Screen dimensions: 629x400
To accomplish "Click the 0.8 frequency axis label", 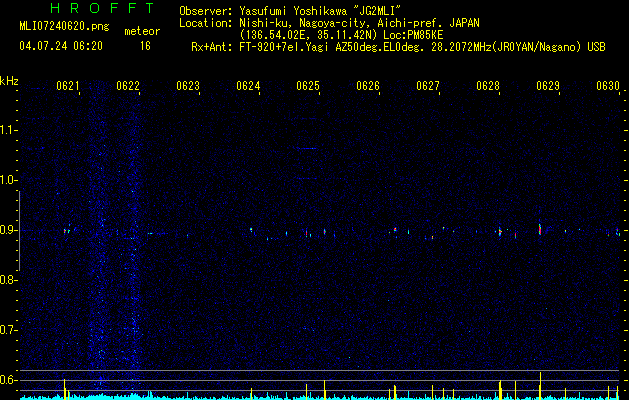I will coord(8,280).
